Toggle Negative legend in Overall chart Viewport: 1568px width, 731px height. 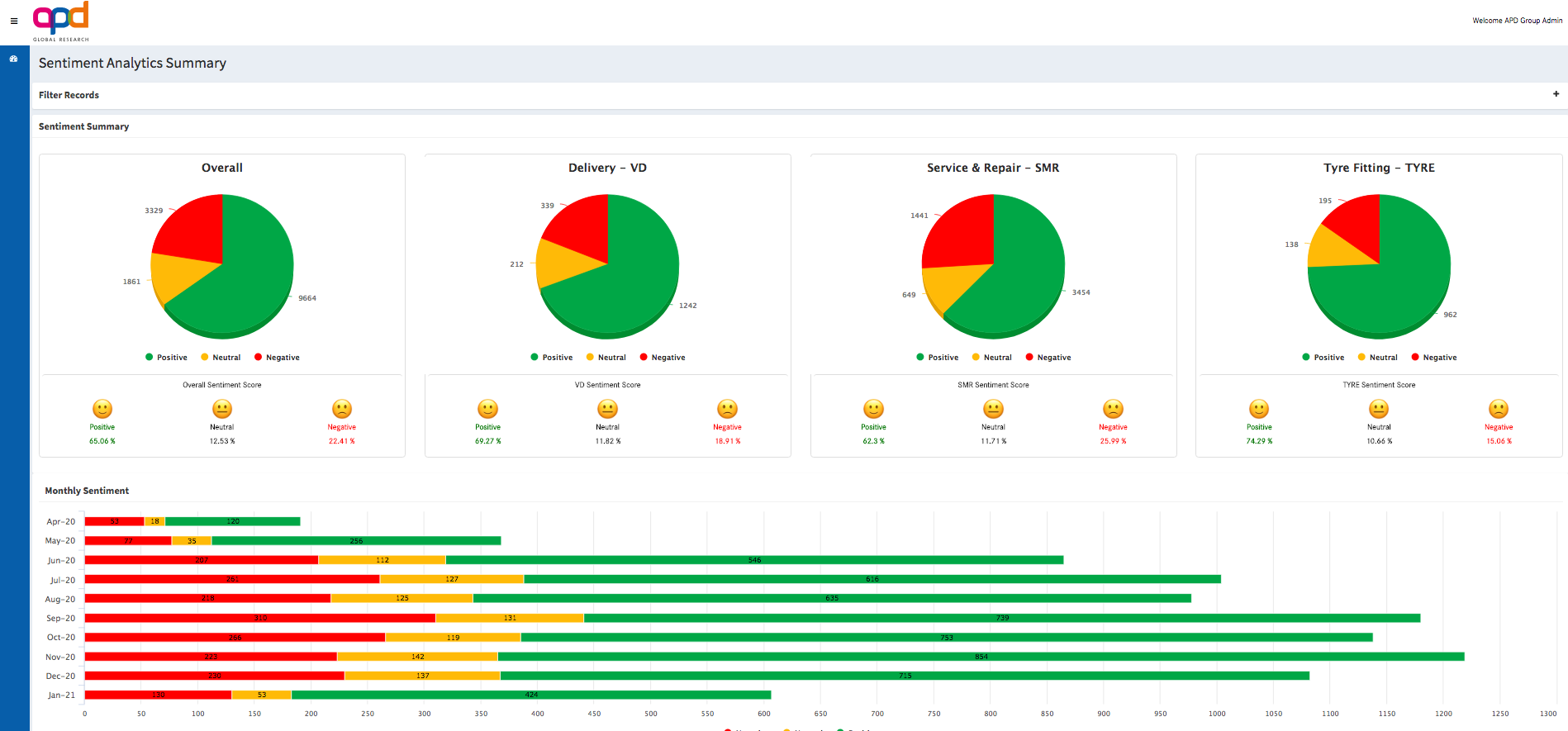277,358
